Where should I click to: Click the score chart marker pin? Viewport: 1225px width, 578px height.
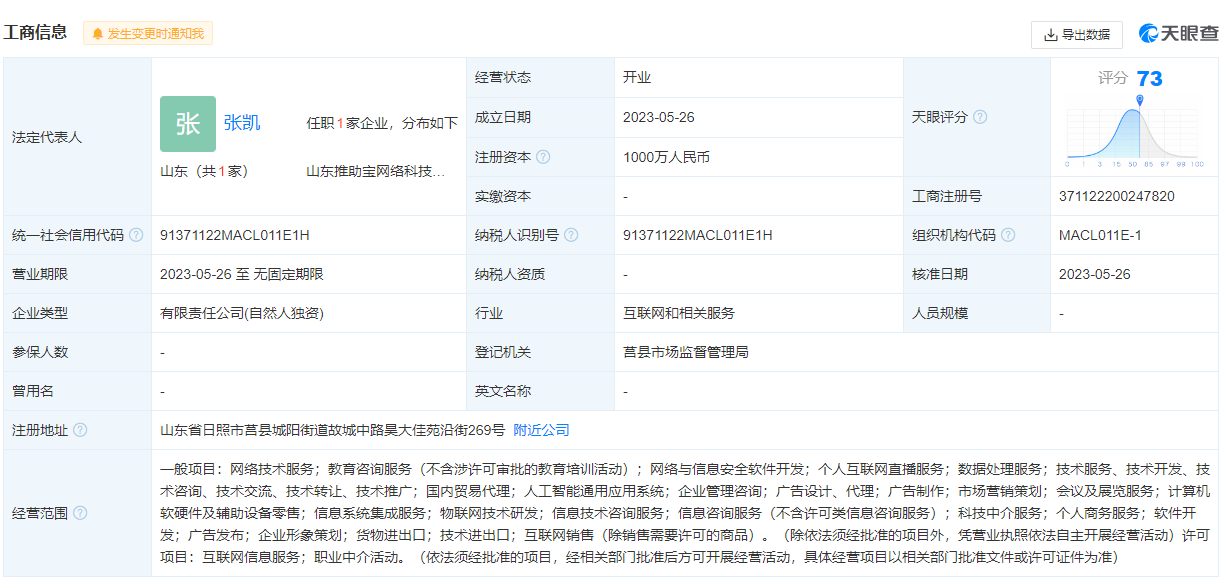(1140, 101)
